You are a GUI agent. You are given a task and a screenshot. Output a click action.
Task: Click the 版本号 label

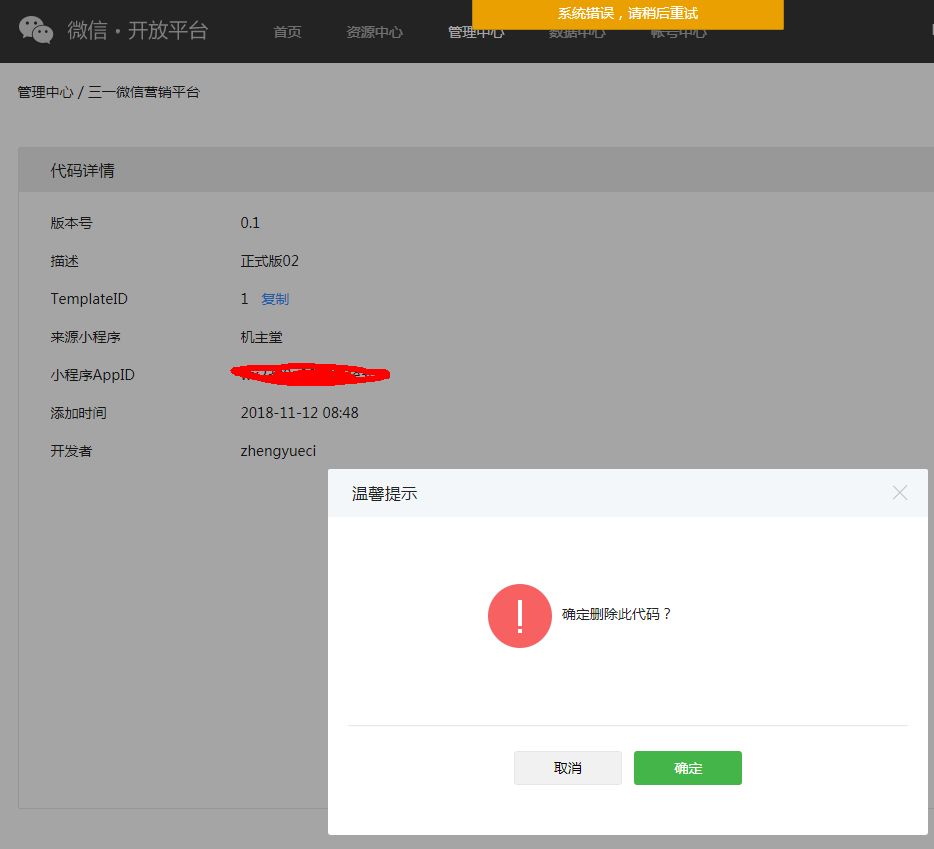point(71,223)
